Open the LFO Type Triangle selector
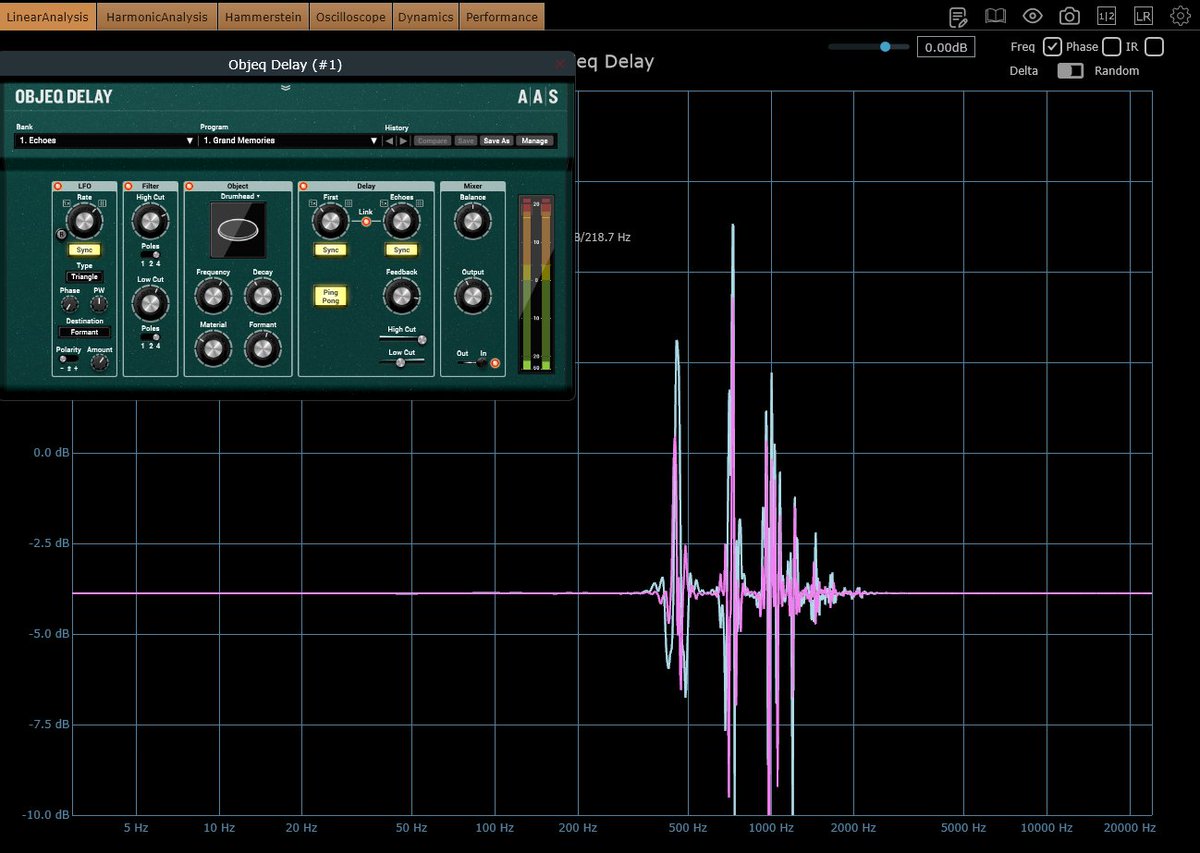The height and width of the screenshot is (853, 1200). tap(84, 276)
